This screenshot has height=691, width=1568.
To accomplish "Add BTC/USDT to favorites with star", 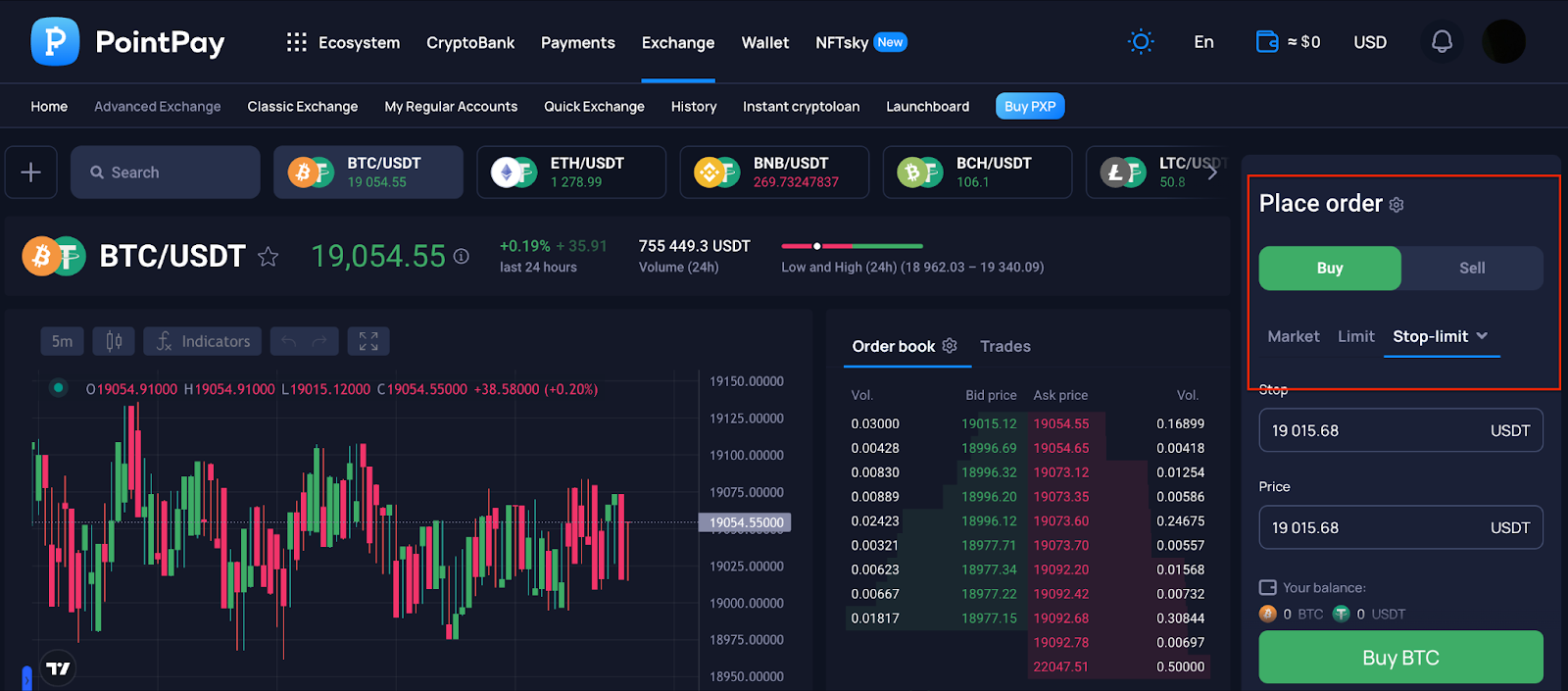I will click(268, 257).
